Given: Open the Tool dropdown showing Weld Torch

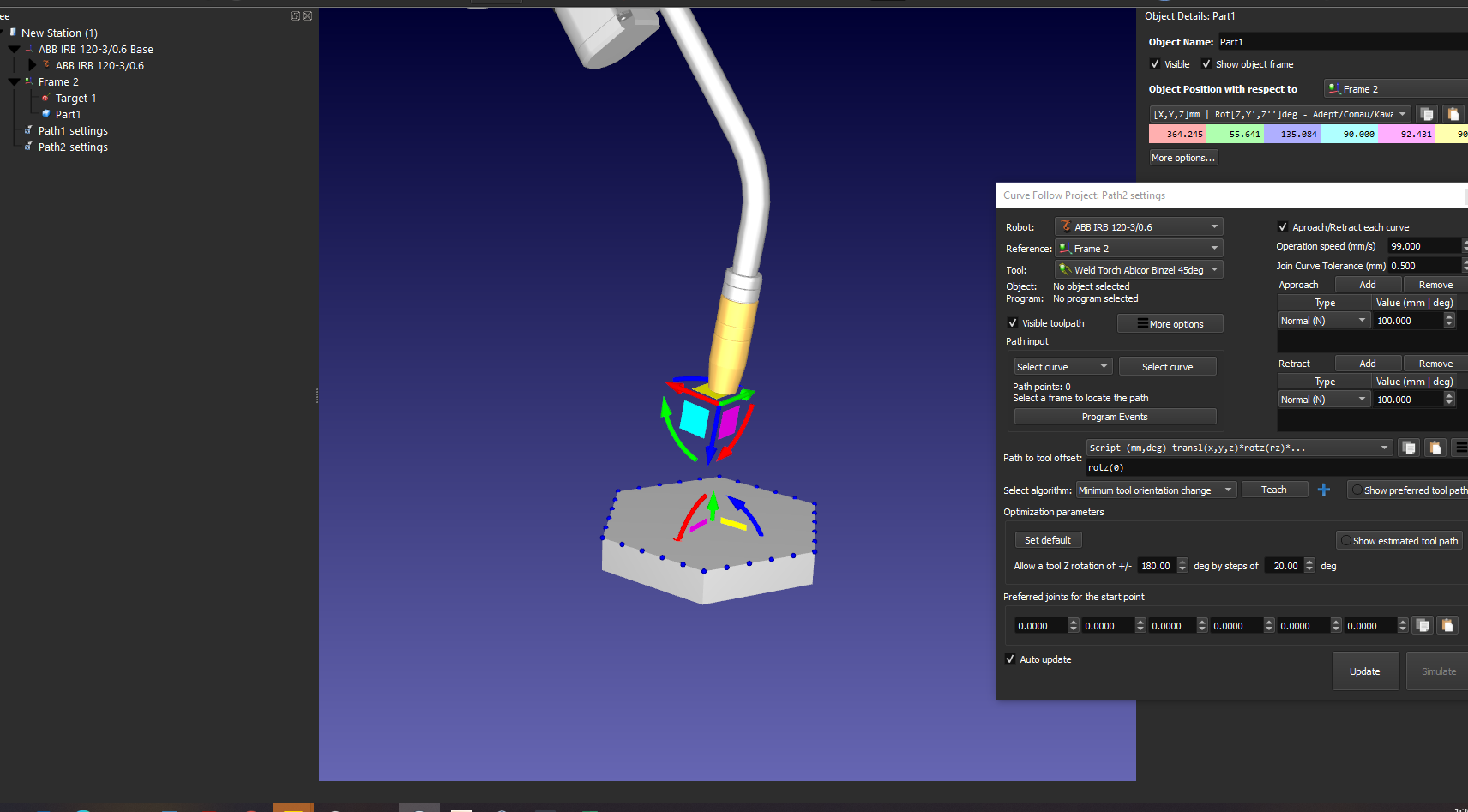Looking at the screenshot, I should 1139,270.
